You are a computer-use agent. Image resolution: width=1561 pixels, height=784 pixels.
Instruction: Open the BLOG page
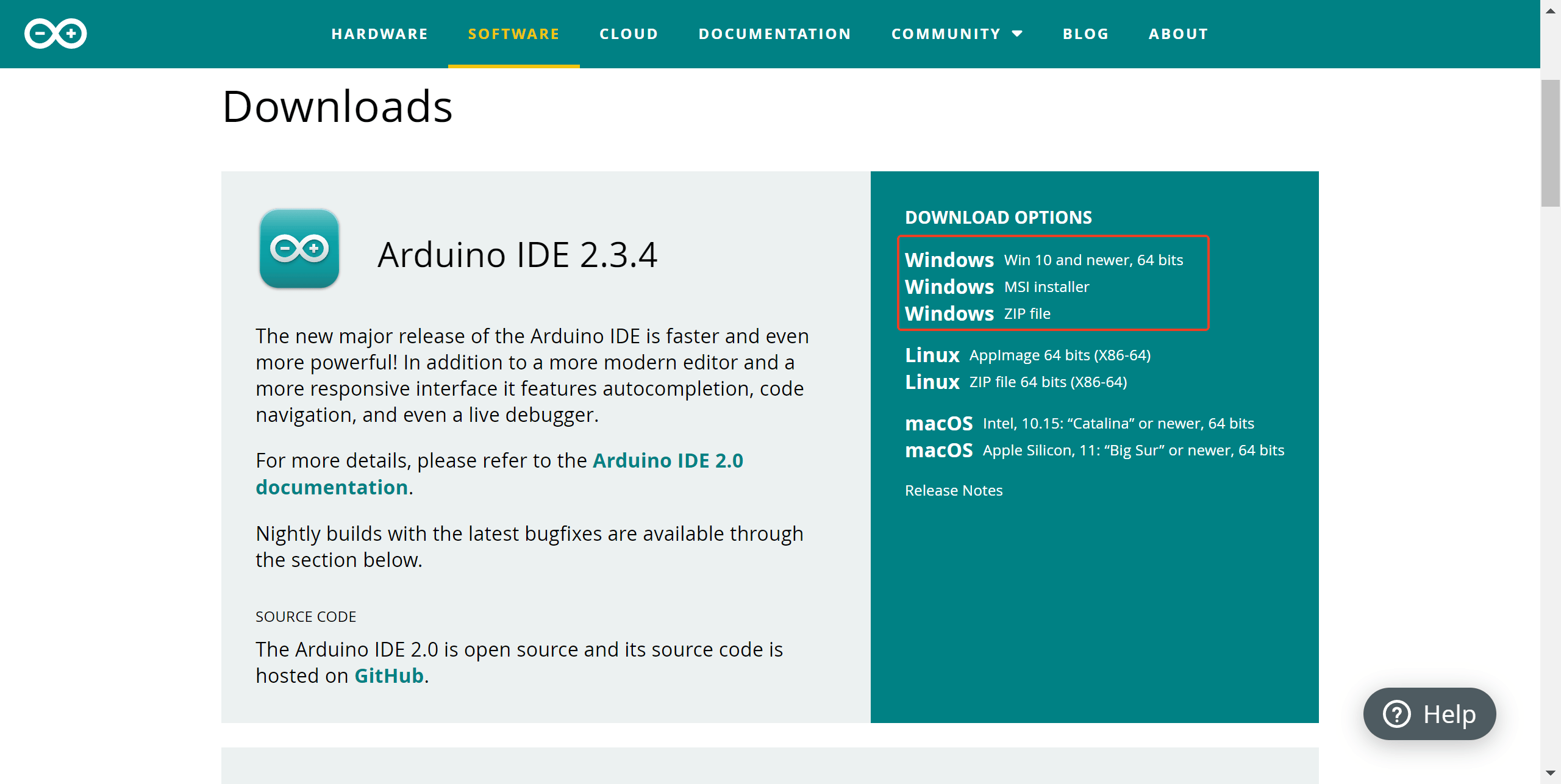pyautogui.click(x=1085, y=34)
